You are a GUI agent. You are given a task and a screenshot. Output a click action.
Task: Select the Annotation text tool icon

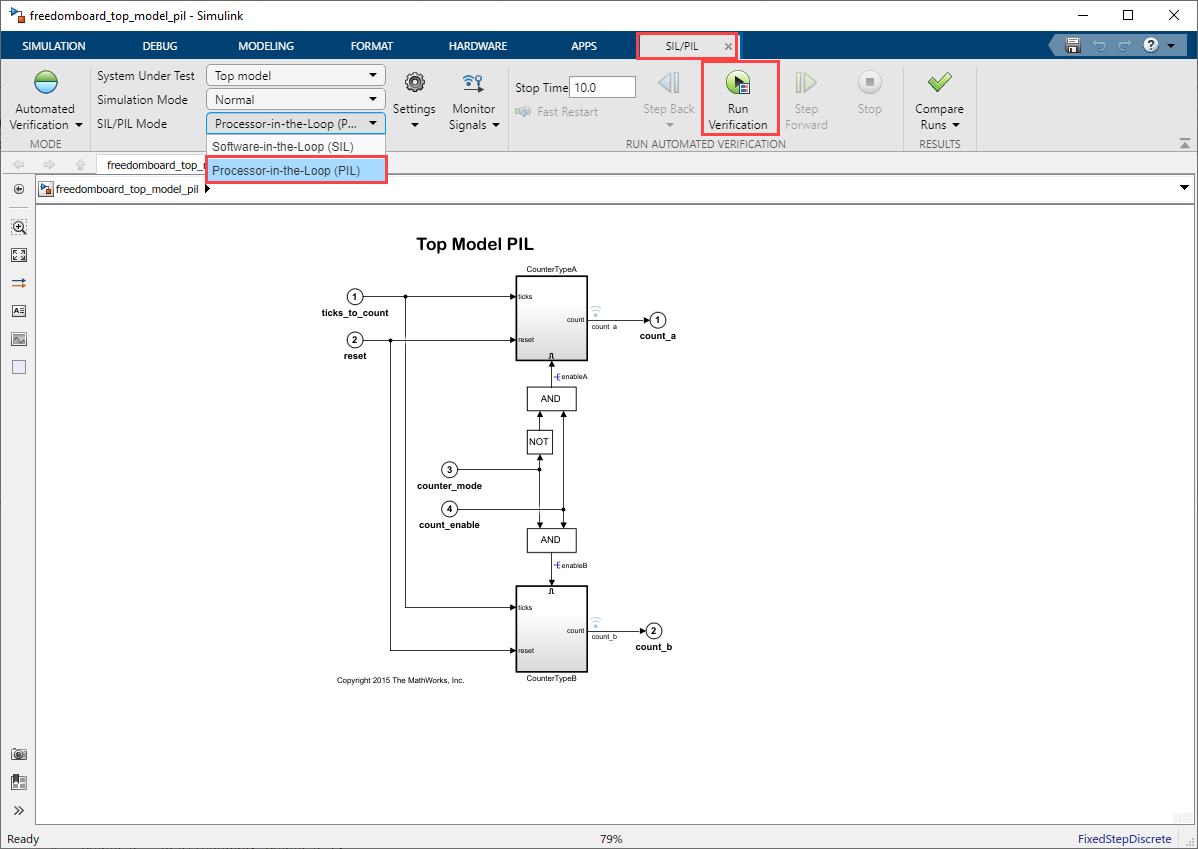[x=19, y=311]
